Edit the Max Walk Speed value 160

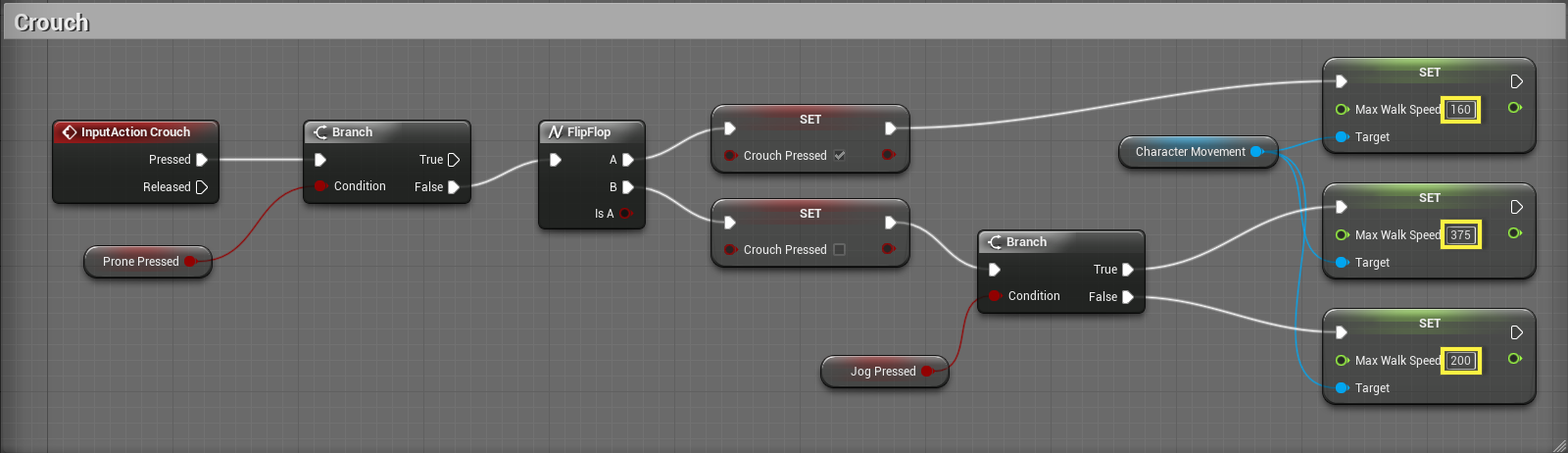coord(1460,110)
